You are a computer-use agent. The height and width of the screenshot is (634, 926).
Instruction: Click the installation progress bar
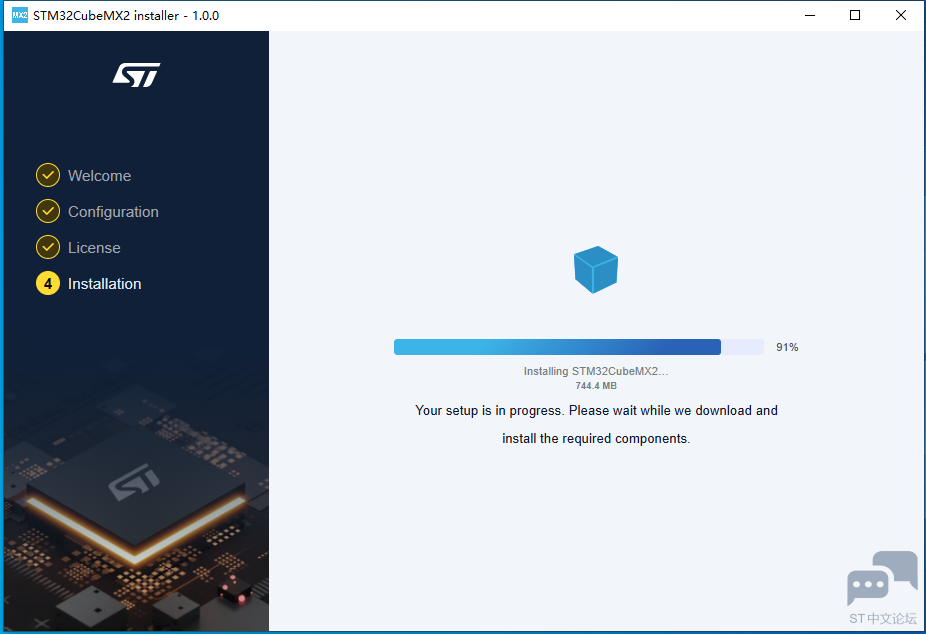point(579,347)
